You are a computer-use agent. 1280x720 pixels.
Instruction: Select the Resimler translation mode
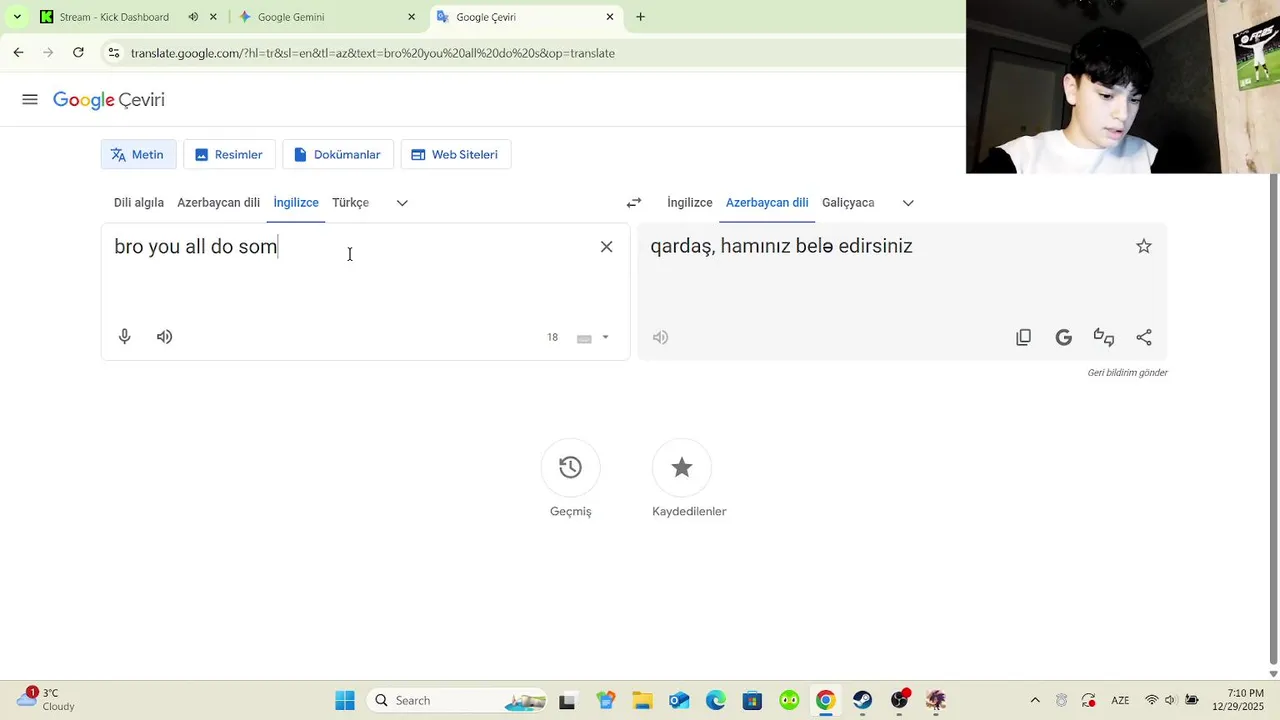tap(229, 155)
